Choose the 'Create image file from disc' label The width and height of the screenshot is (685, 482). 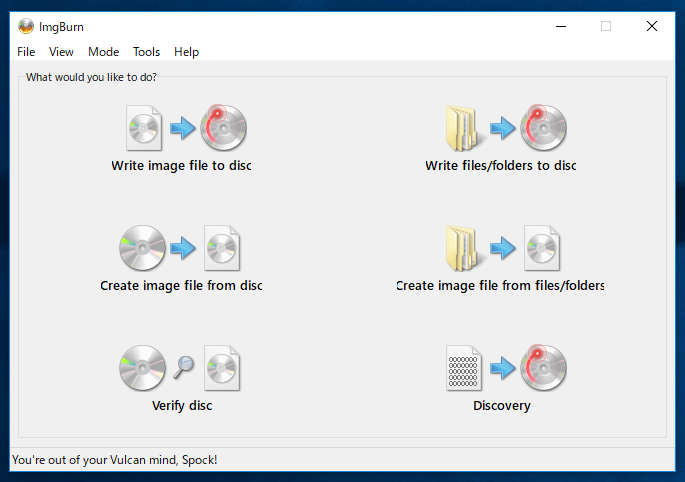[x=181, y=286]
